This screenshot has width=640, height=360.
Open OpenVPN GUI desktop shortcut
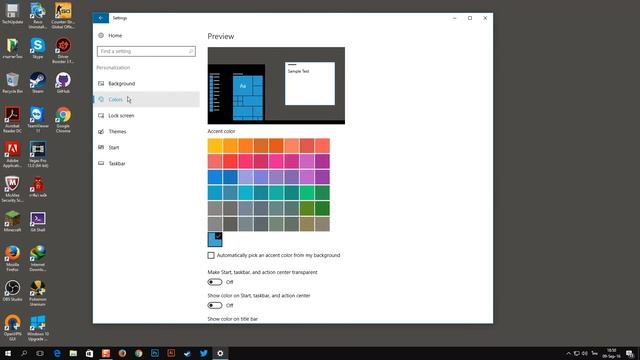click(12, 328)
